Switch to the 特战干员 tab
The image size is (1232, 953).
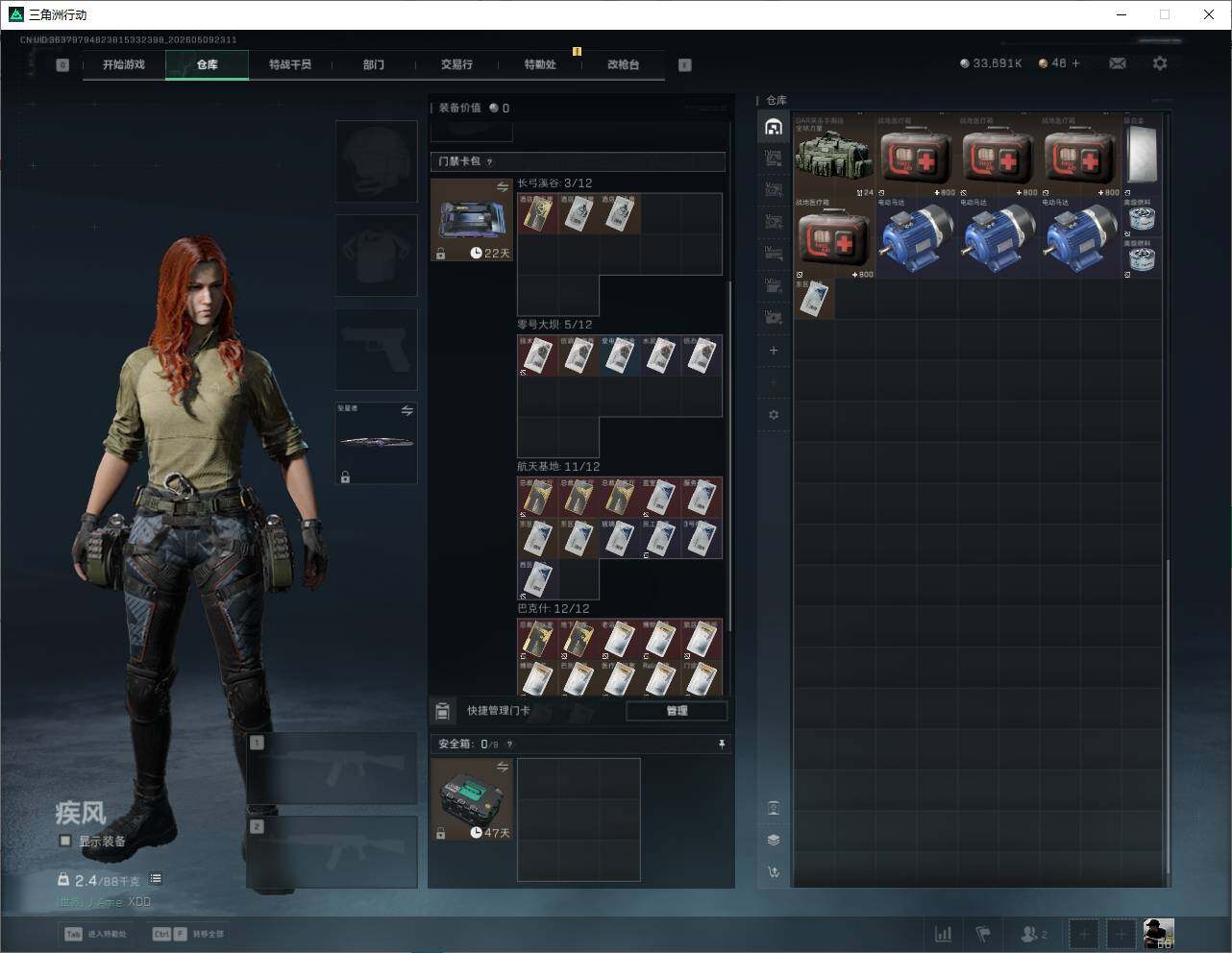pos(290,64)
